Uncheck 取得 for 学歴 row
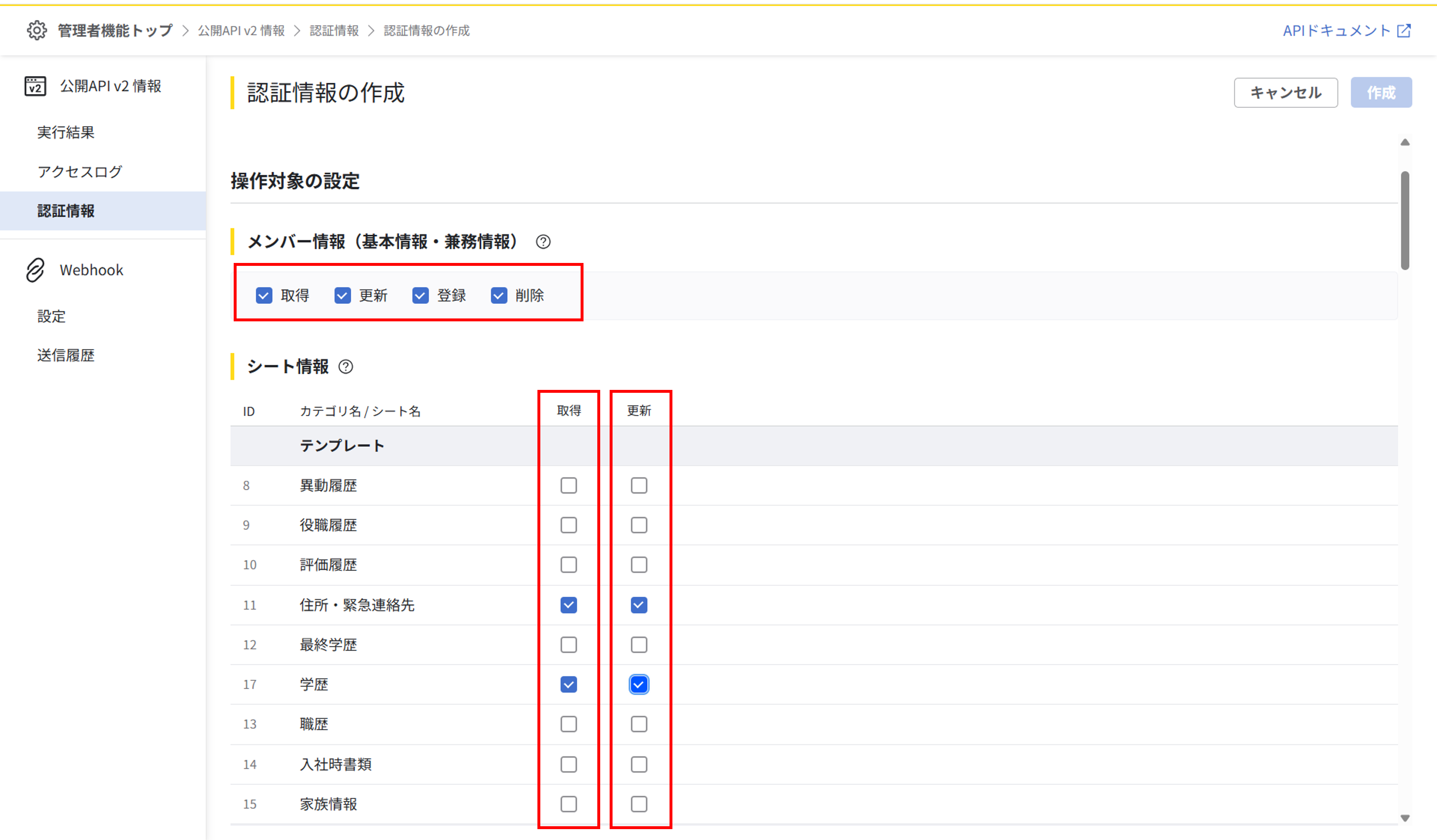The width and height of the screenshot is (1437, 840). [x=569, y=684]
